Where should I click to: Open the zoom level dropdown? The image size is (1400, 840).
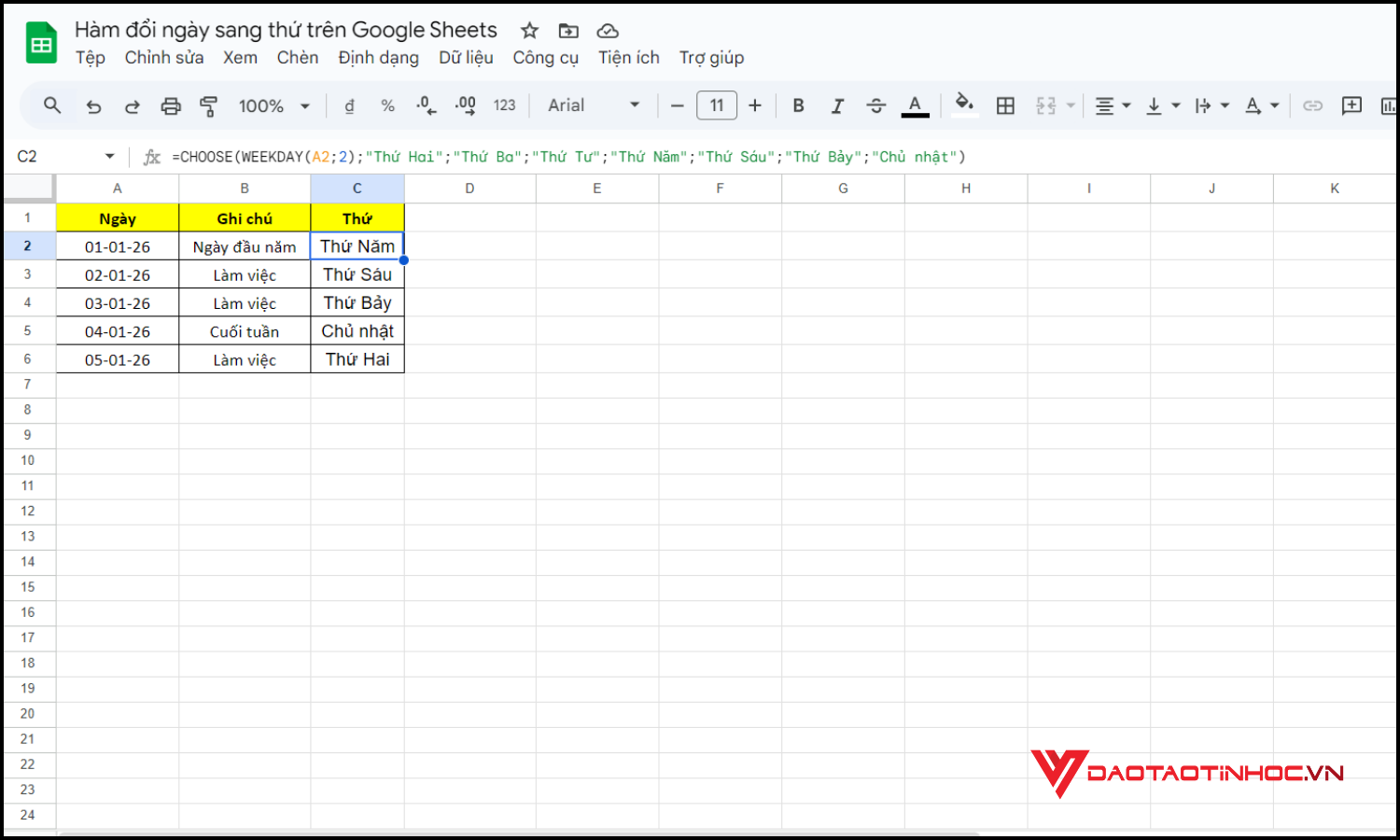(273, 105)
